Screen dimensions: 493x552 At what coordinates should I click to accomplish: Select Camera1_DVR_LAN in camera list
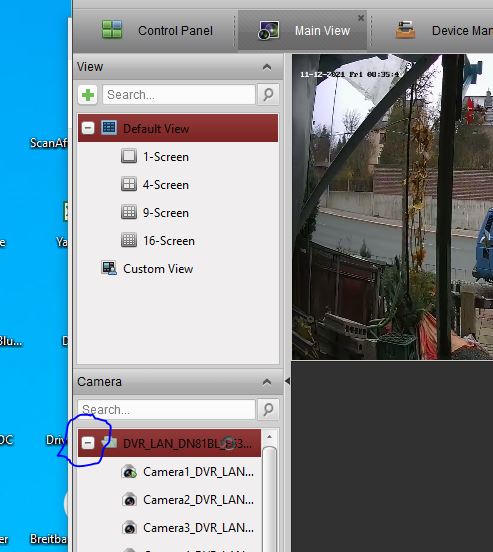(198, 472)
